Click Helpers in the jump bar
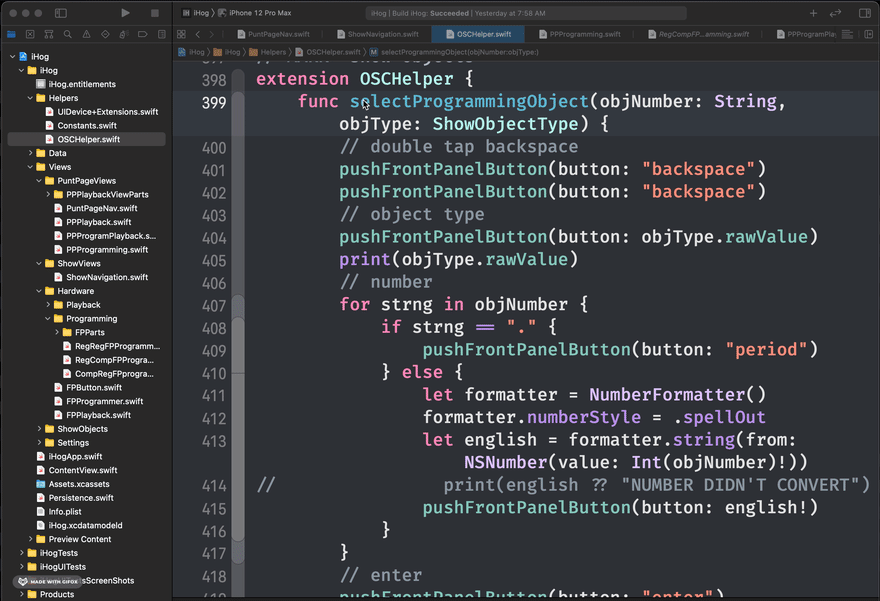Viewport: 880px width, 601px height. [x=268, y=52]
